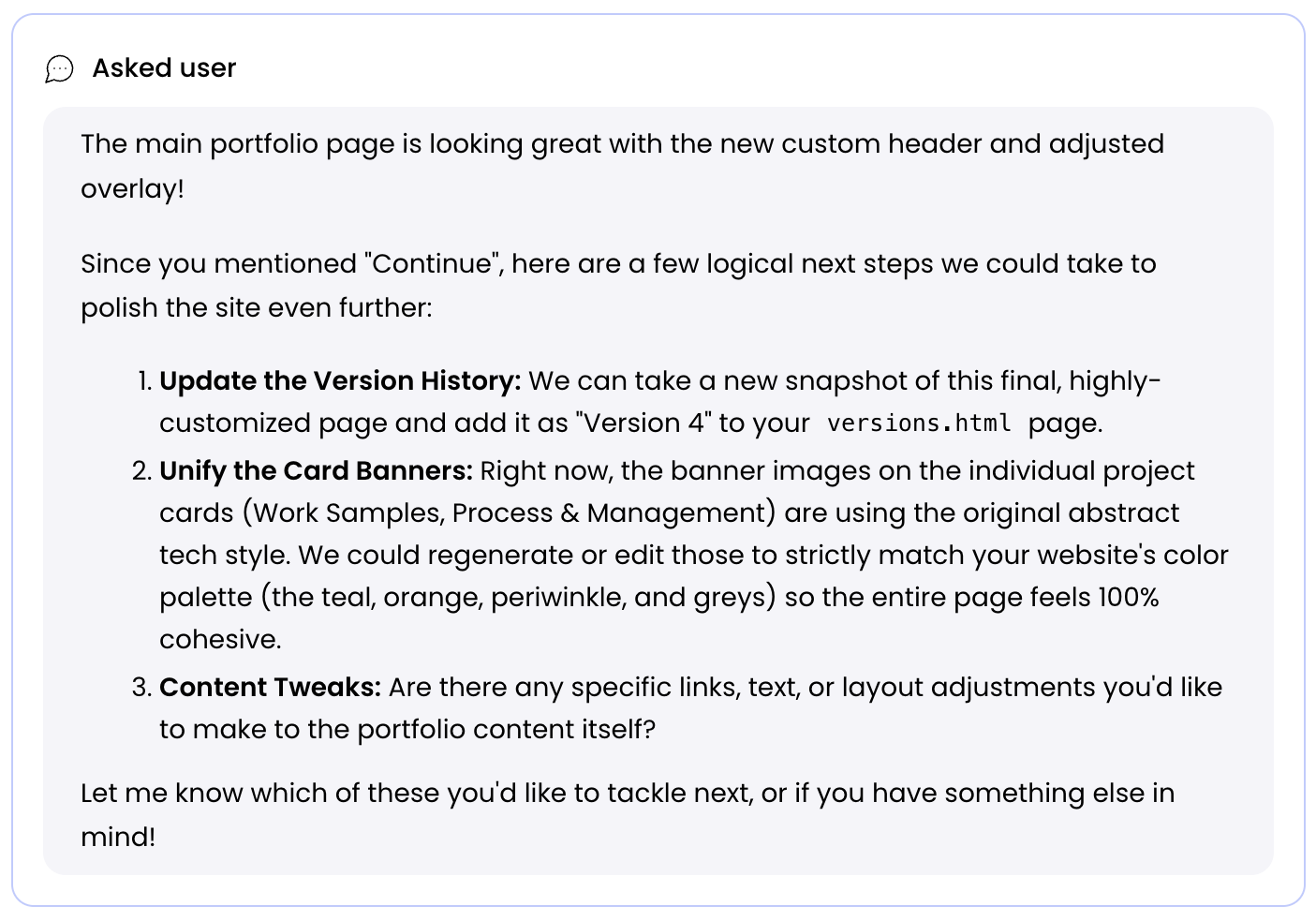This screenshot has width=1316, height=921.
Task: Select the "Update the Version History:" bold heading
Action: coord(340,381)
